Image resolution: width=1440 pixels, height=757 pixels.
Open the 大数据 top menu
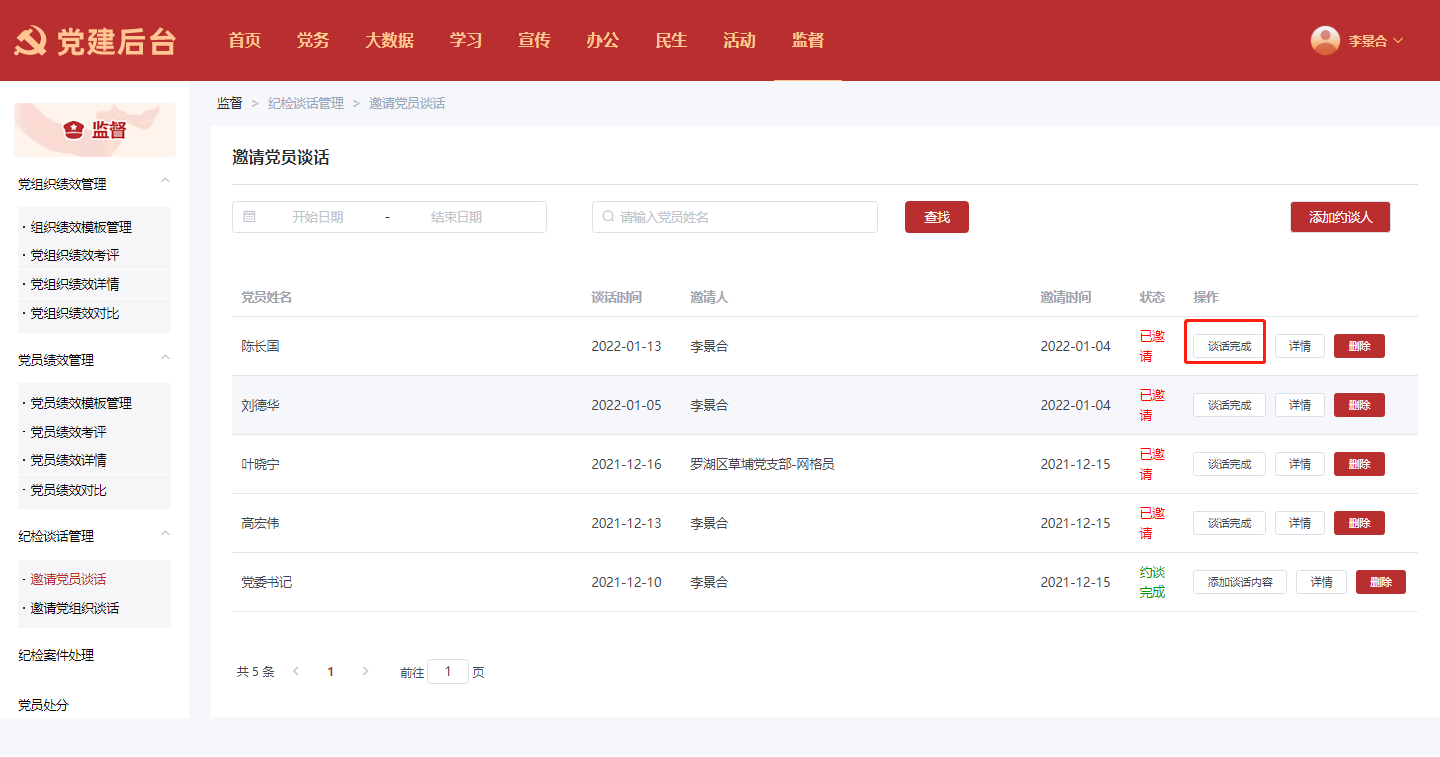click(x=389, y=41)
